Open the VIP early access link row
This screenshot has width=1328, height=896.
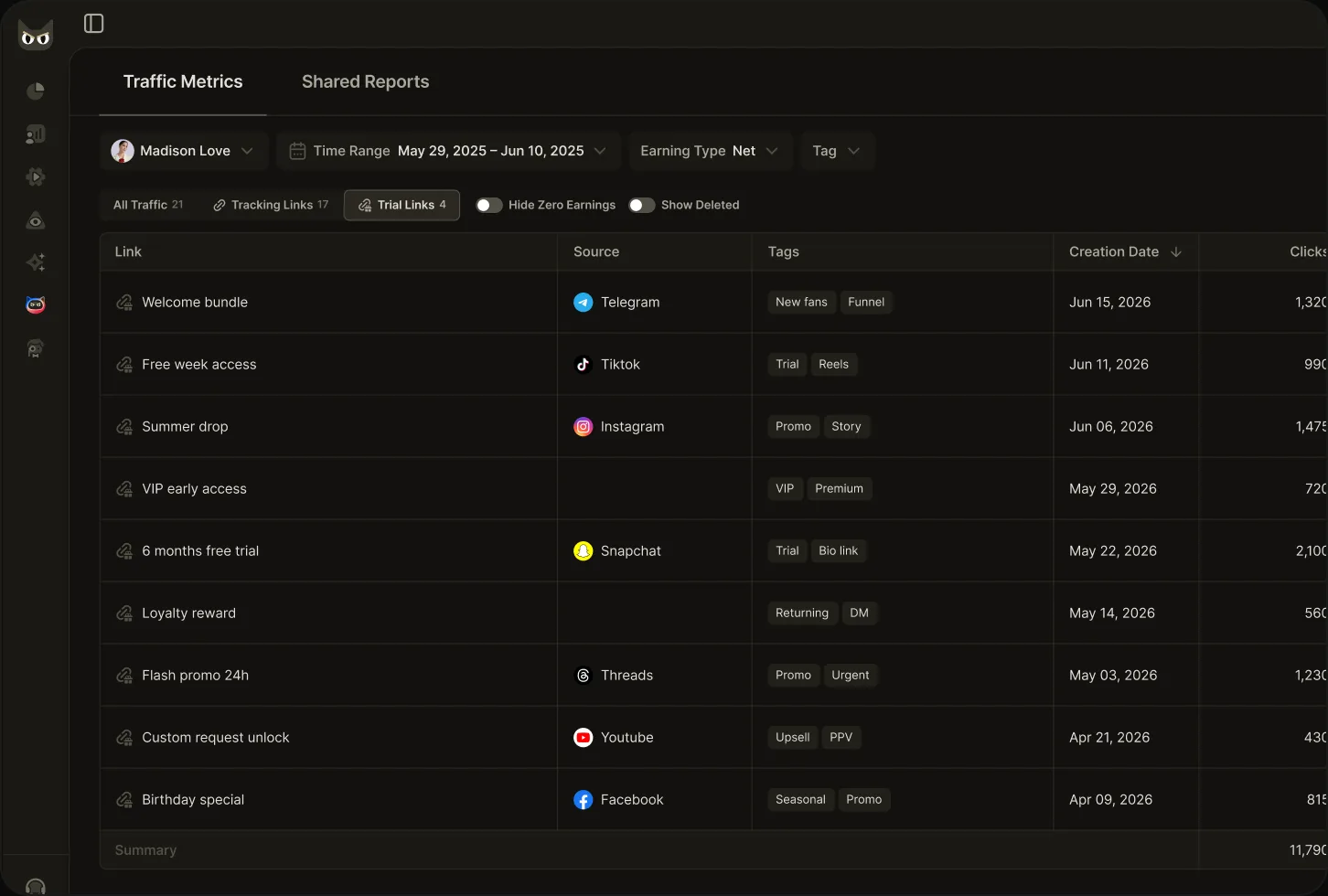pyautogui.click(x=713, y=488)
